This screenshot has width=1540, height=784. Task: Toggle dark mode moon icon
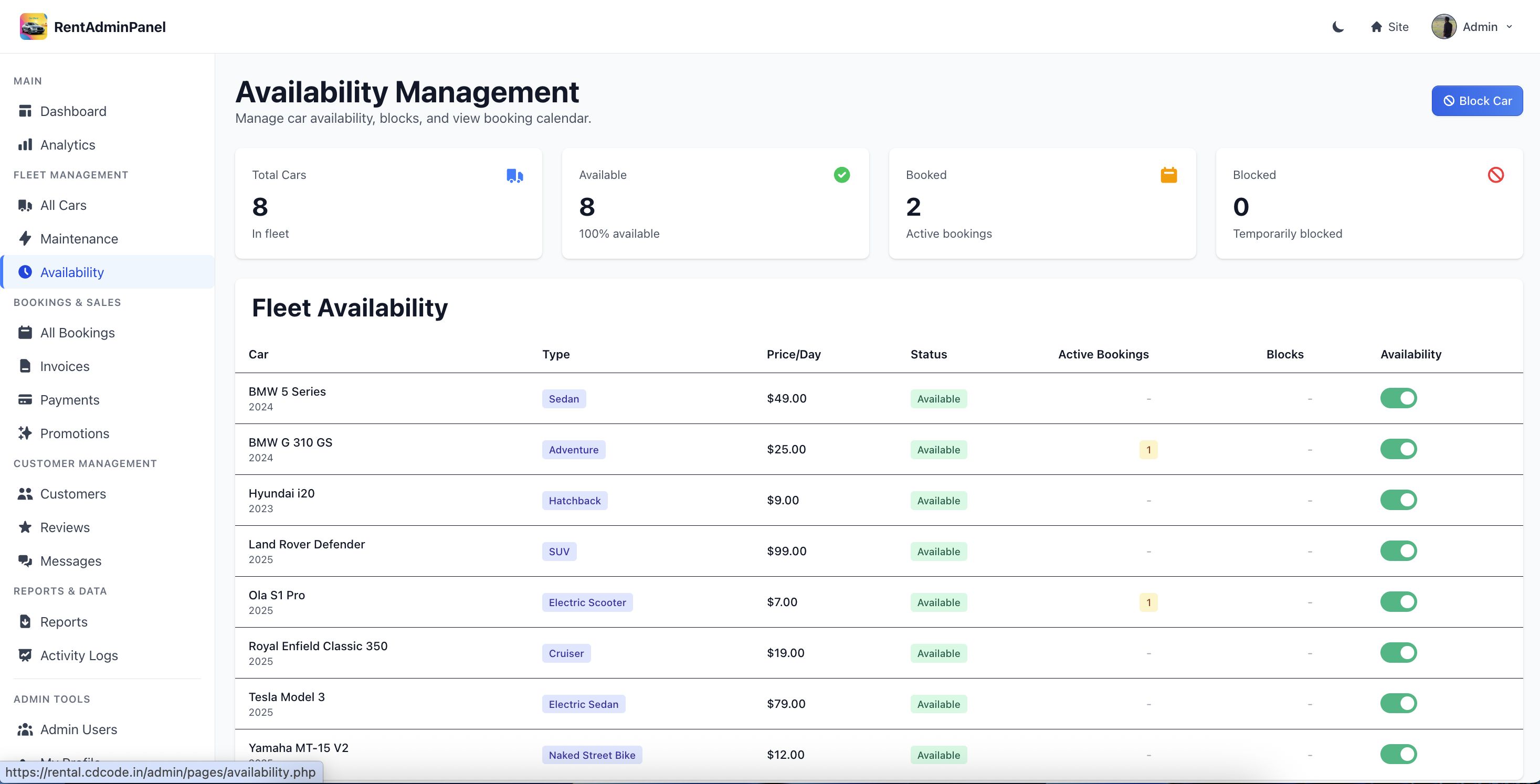[1338, 27]
